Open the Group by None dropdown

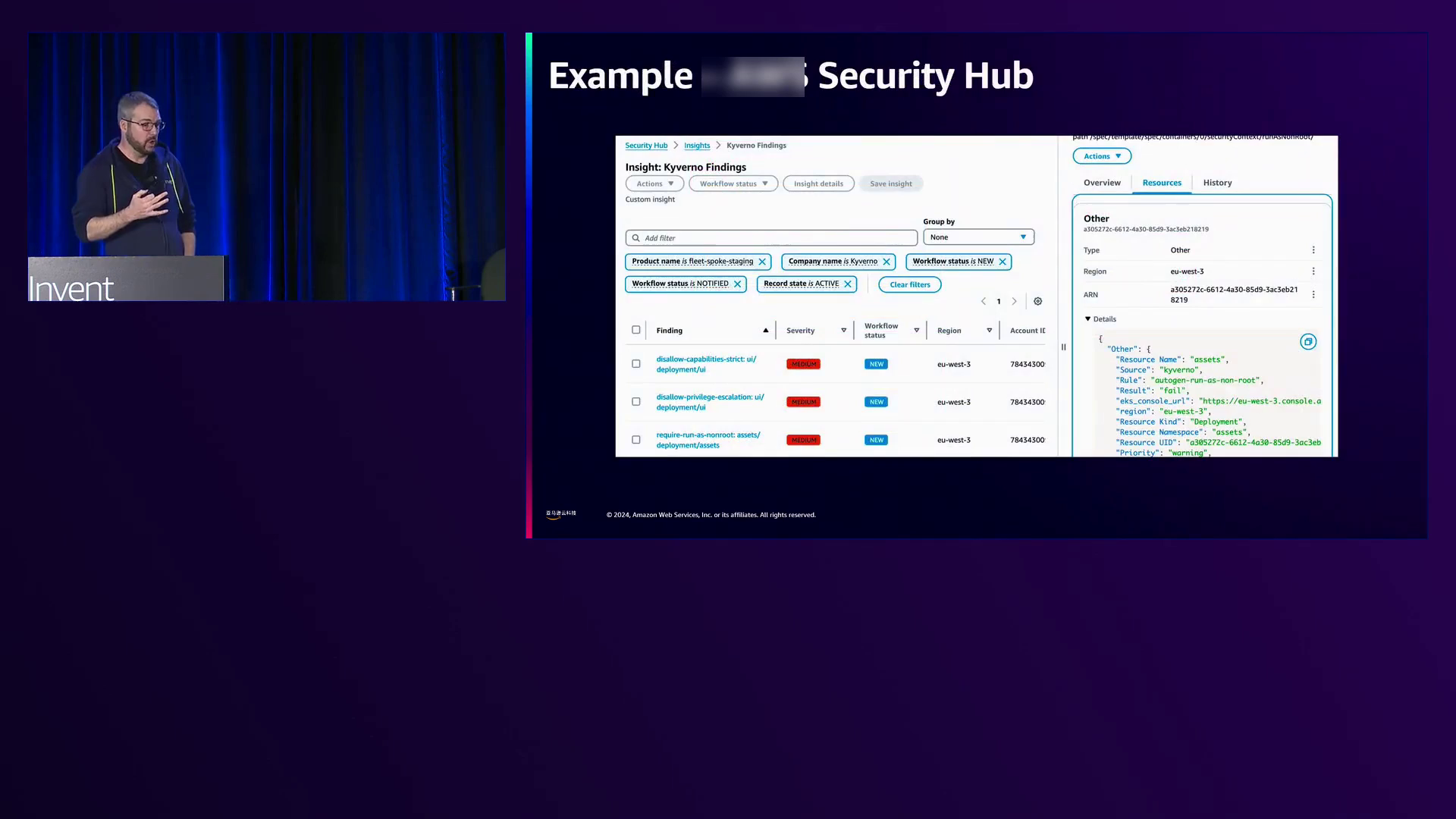click(x=979, y=237)
